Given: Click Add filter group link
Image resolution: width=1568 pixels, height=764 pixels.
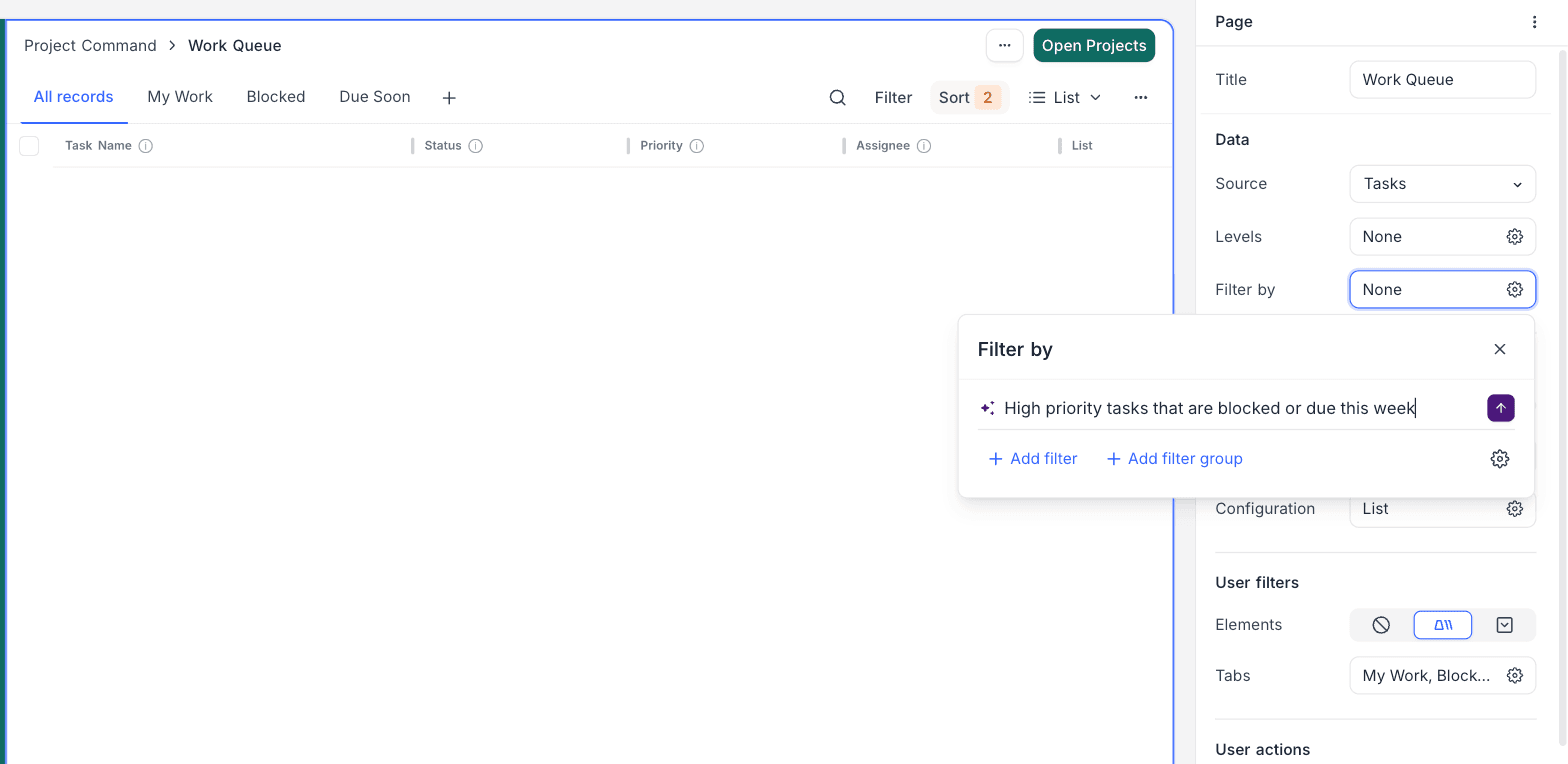Looking at the screenshot, I should point(1174,459).
